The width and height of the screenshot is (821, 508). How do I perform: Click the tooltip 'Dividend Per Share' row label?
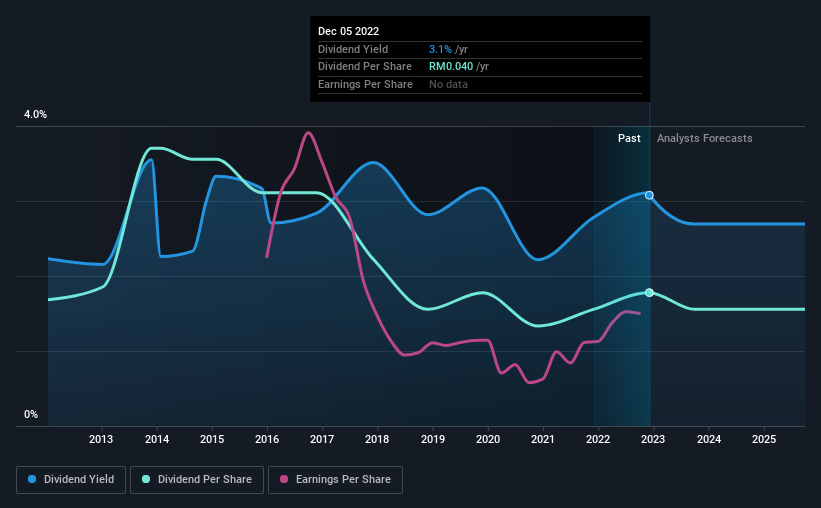(365, 67)
